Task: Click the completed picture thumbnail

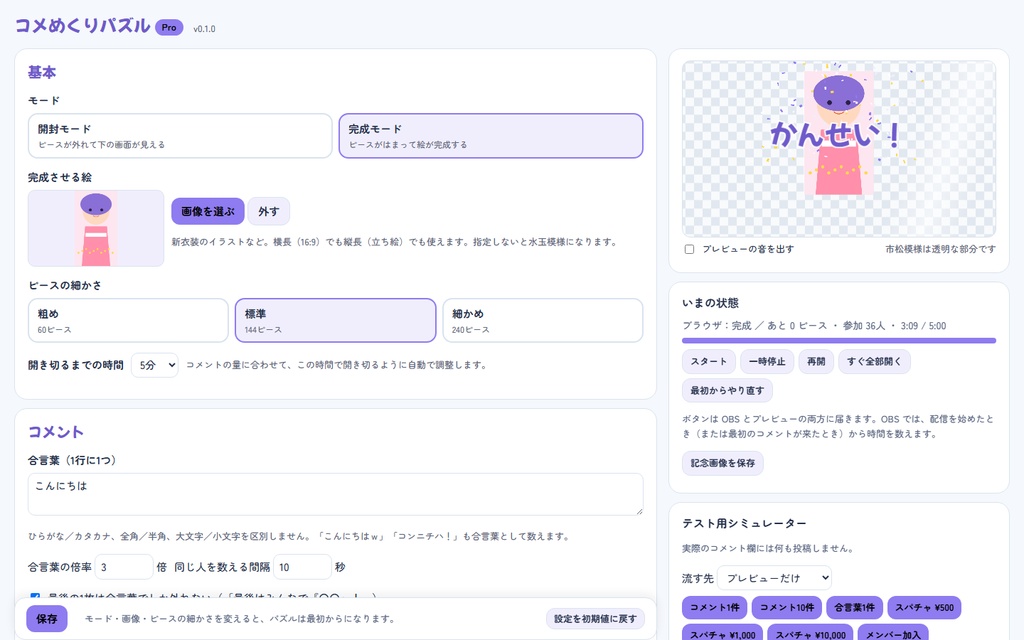Action: pyautogui.click(x=96, y=229)
